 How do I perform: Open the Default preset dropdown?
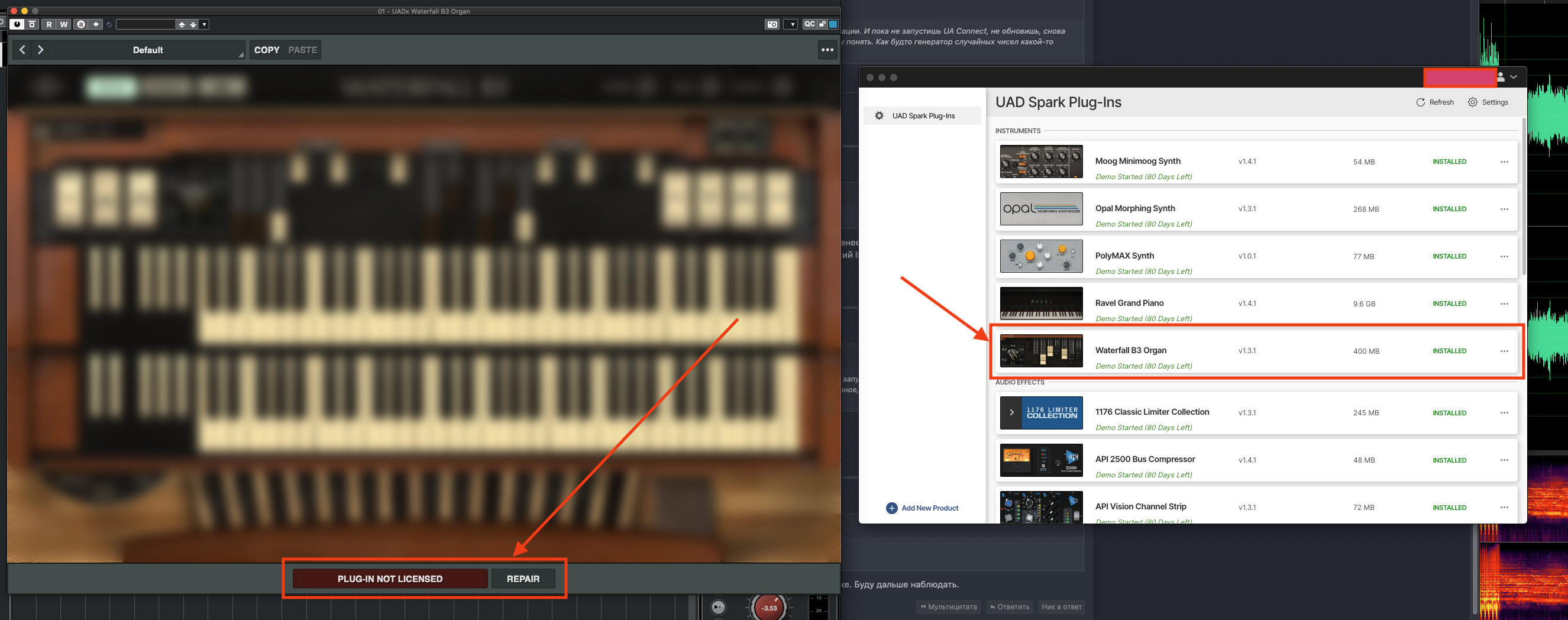pyautogui.click(x=148, y=50)
